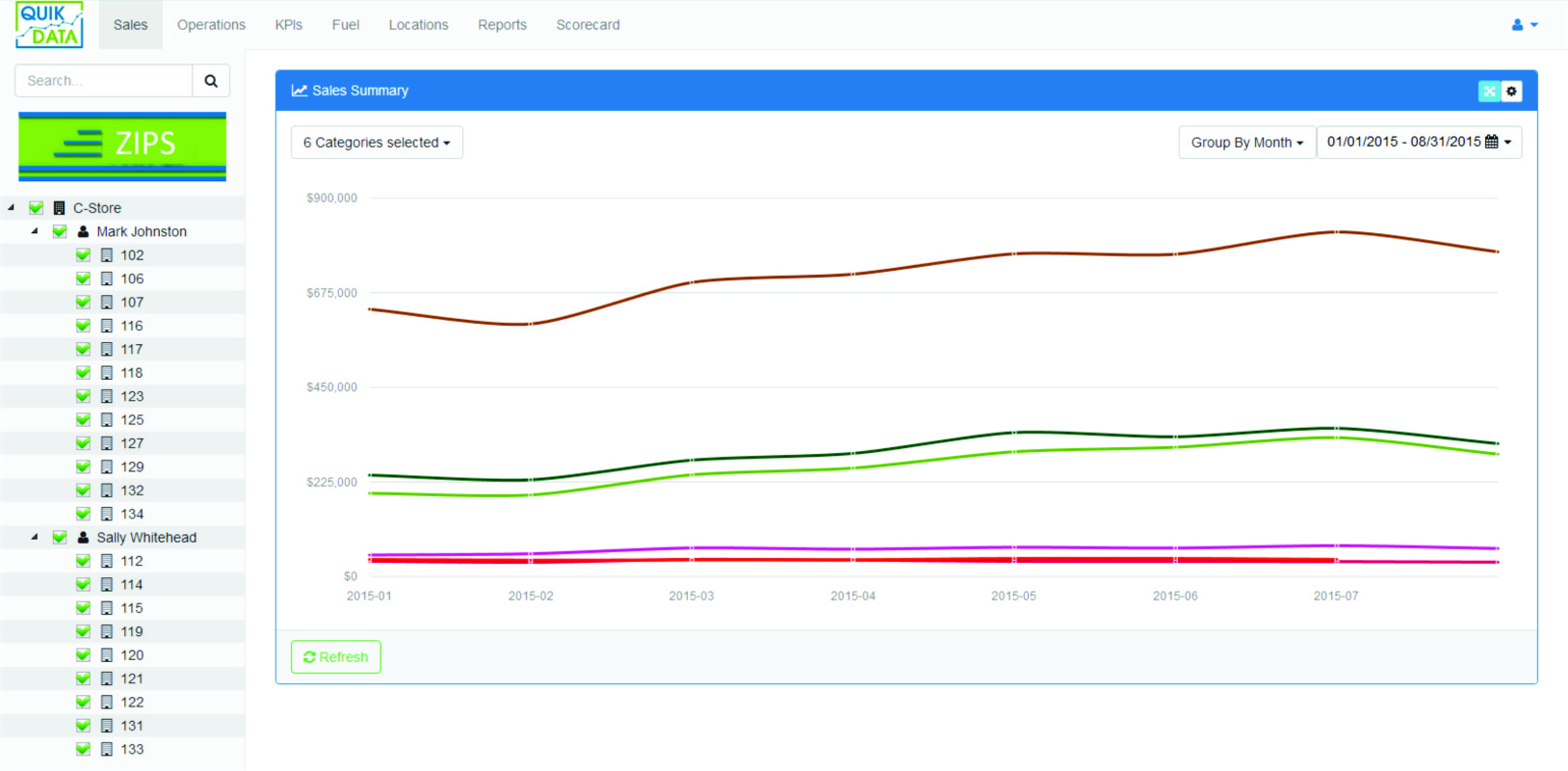This screenshot has height=771, width=1568.
Task: Click the store icon beside 116
Action: coord(107,326)
